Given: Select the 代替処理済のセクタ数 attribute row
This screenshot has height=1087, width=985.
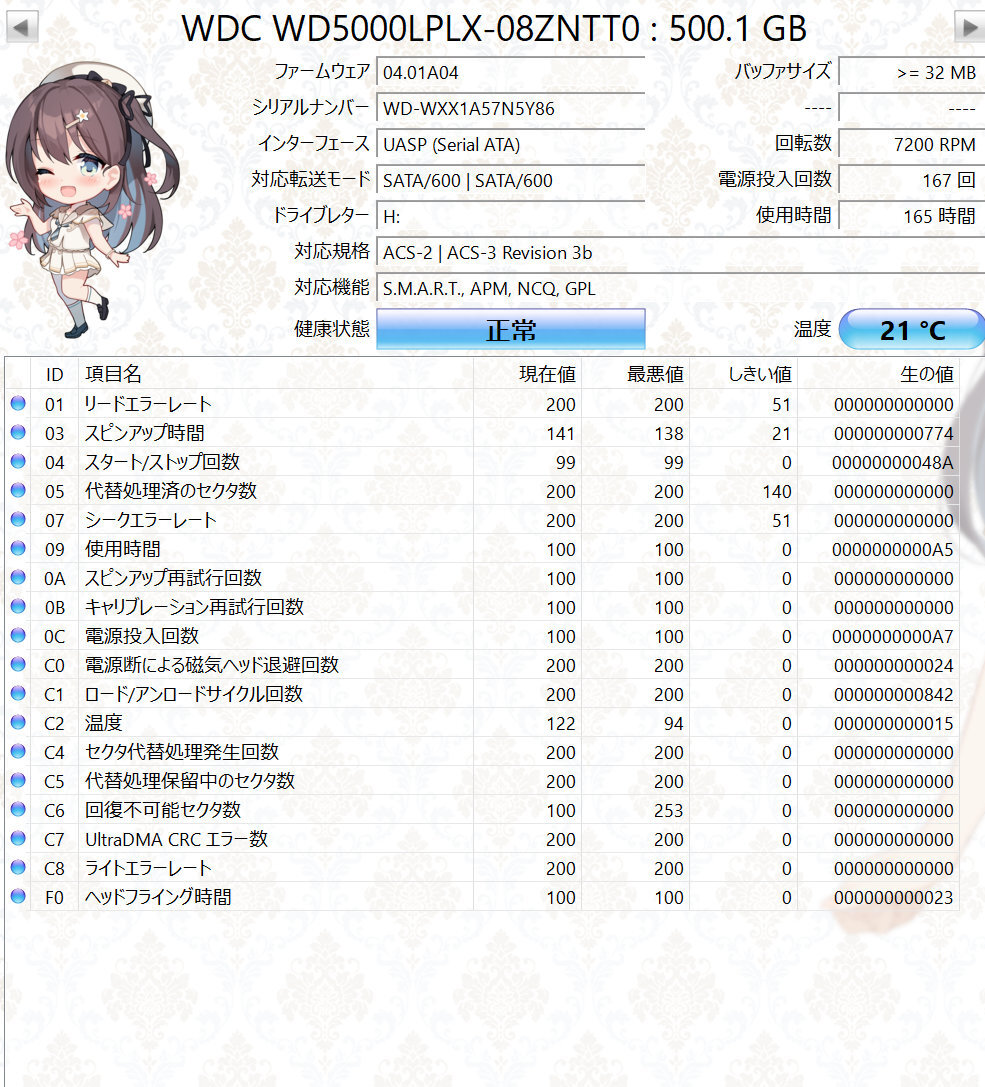Looking at the screenshot, I should click(482, 491).
